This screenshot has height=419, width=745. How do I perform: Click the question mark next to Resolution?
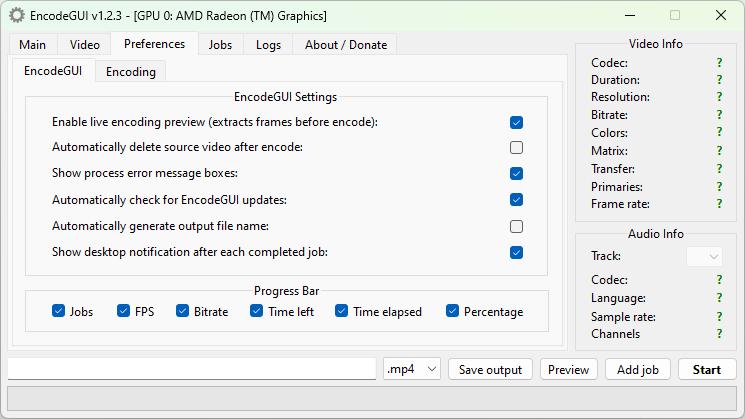[719, 97]
